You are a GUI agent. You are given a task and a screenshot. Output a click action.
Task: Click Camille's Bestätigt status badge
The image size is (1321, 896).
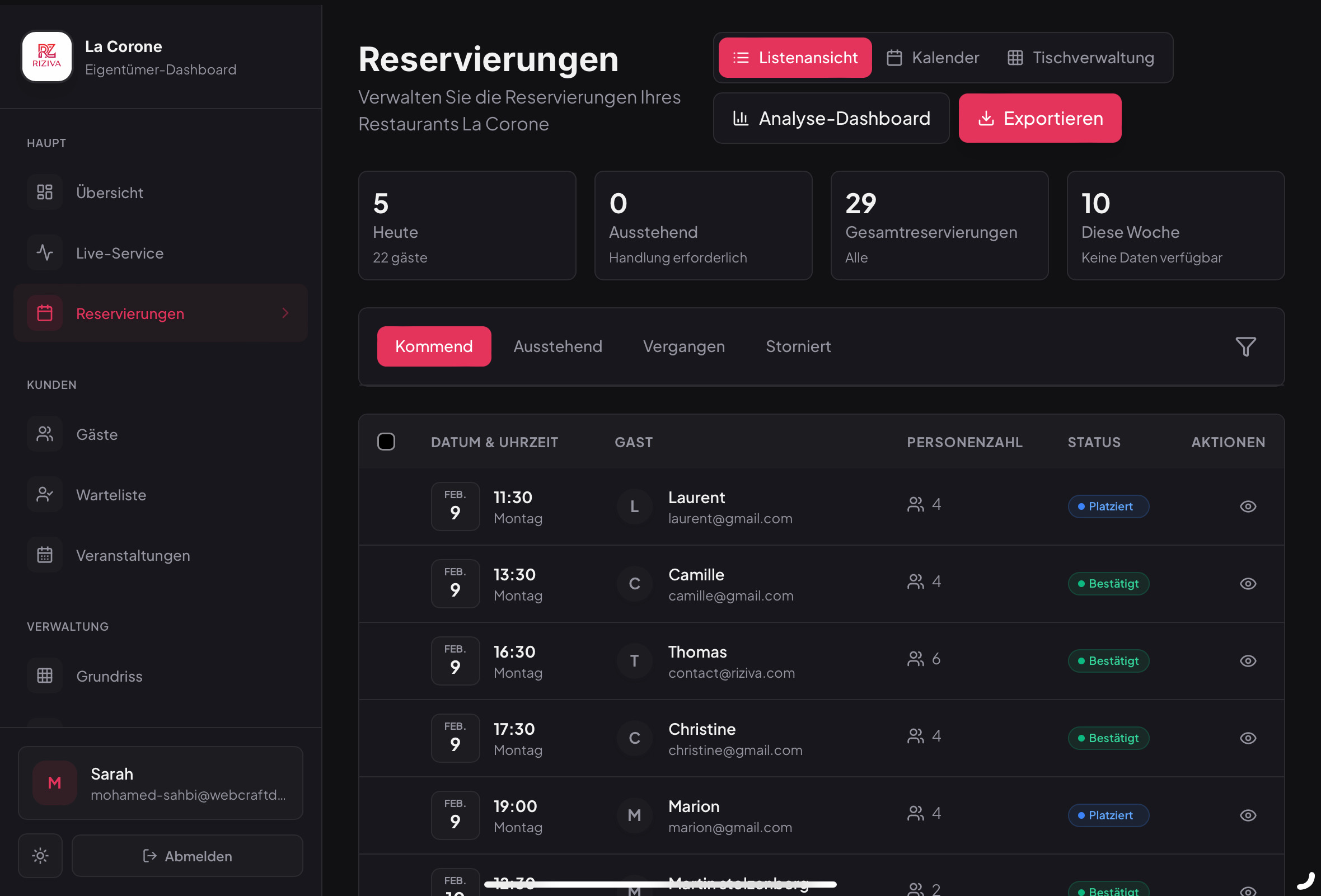1108,584
